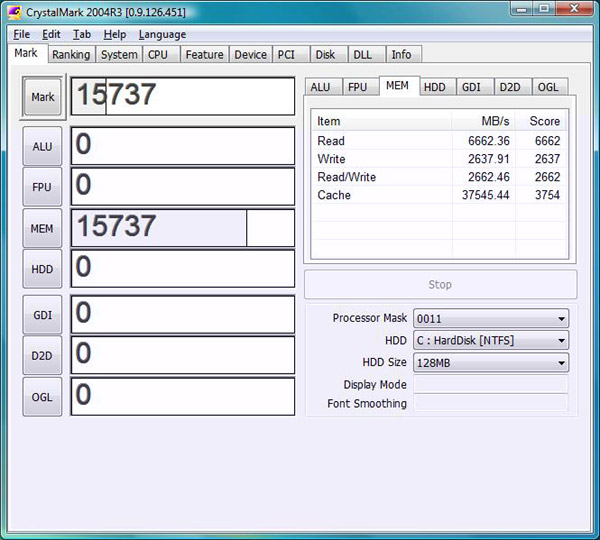Open the Language menu
The height and width of the screenshot is (540, 600).
pos(162,34)
